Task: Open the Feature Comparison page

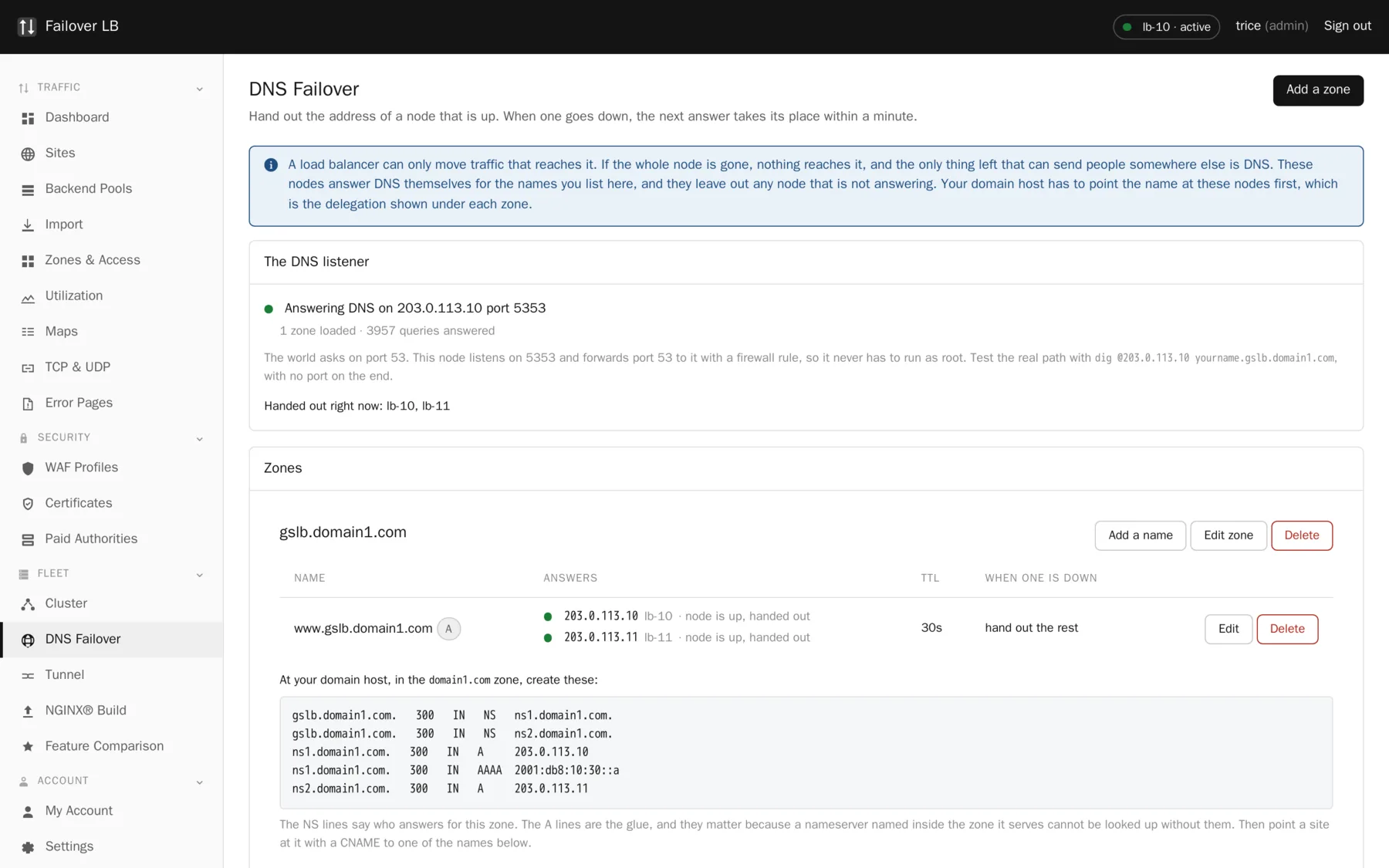Action: 112,746
